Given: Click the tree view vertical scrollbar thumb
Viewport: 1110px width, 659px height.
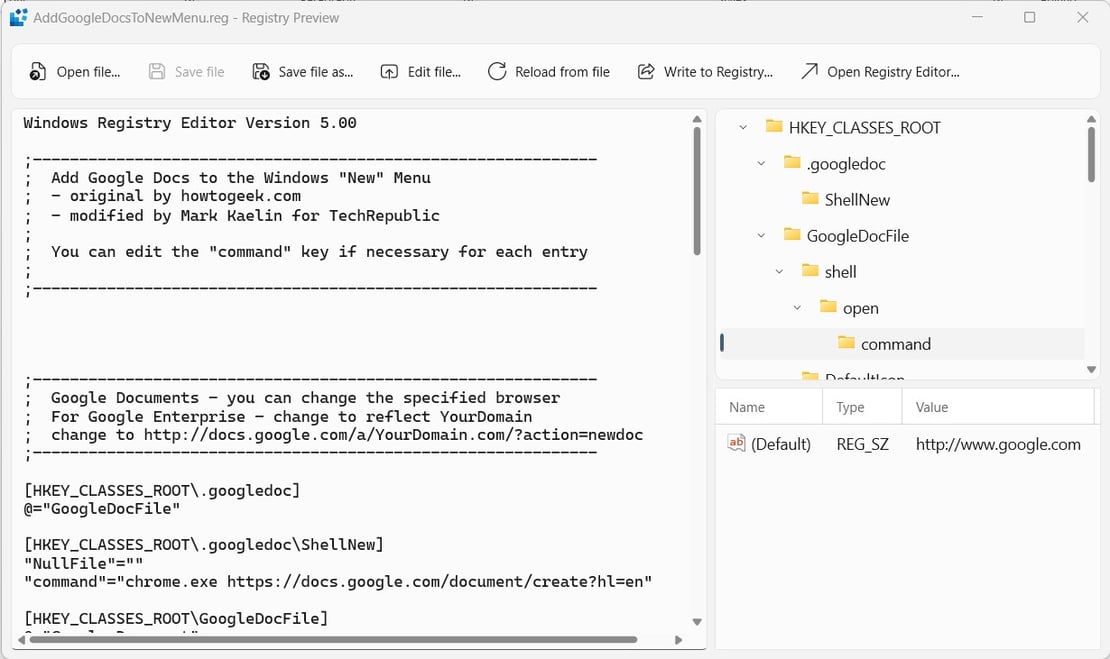Looking at the screenshot, I should tap(1091, 154).
